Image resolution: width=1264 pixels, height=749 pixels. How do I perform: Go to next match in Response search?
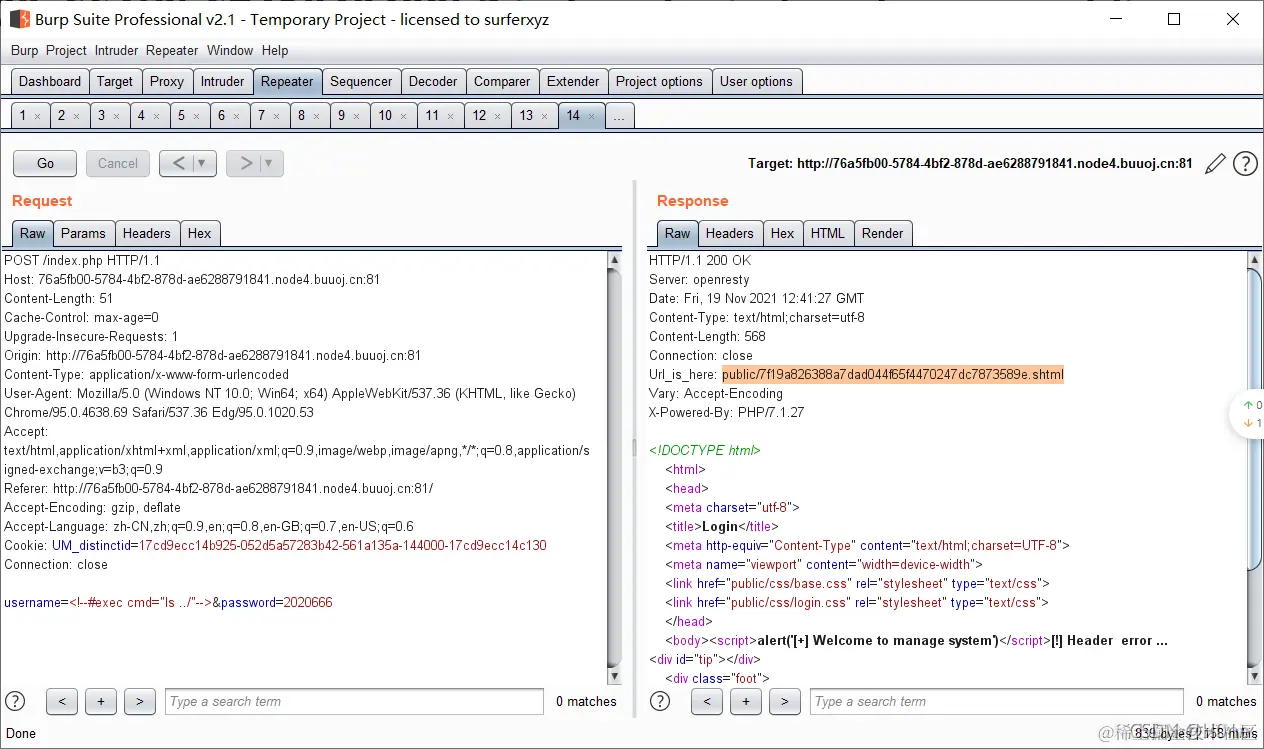point(785,701)
